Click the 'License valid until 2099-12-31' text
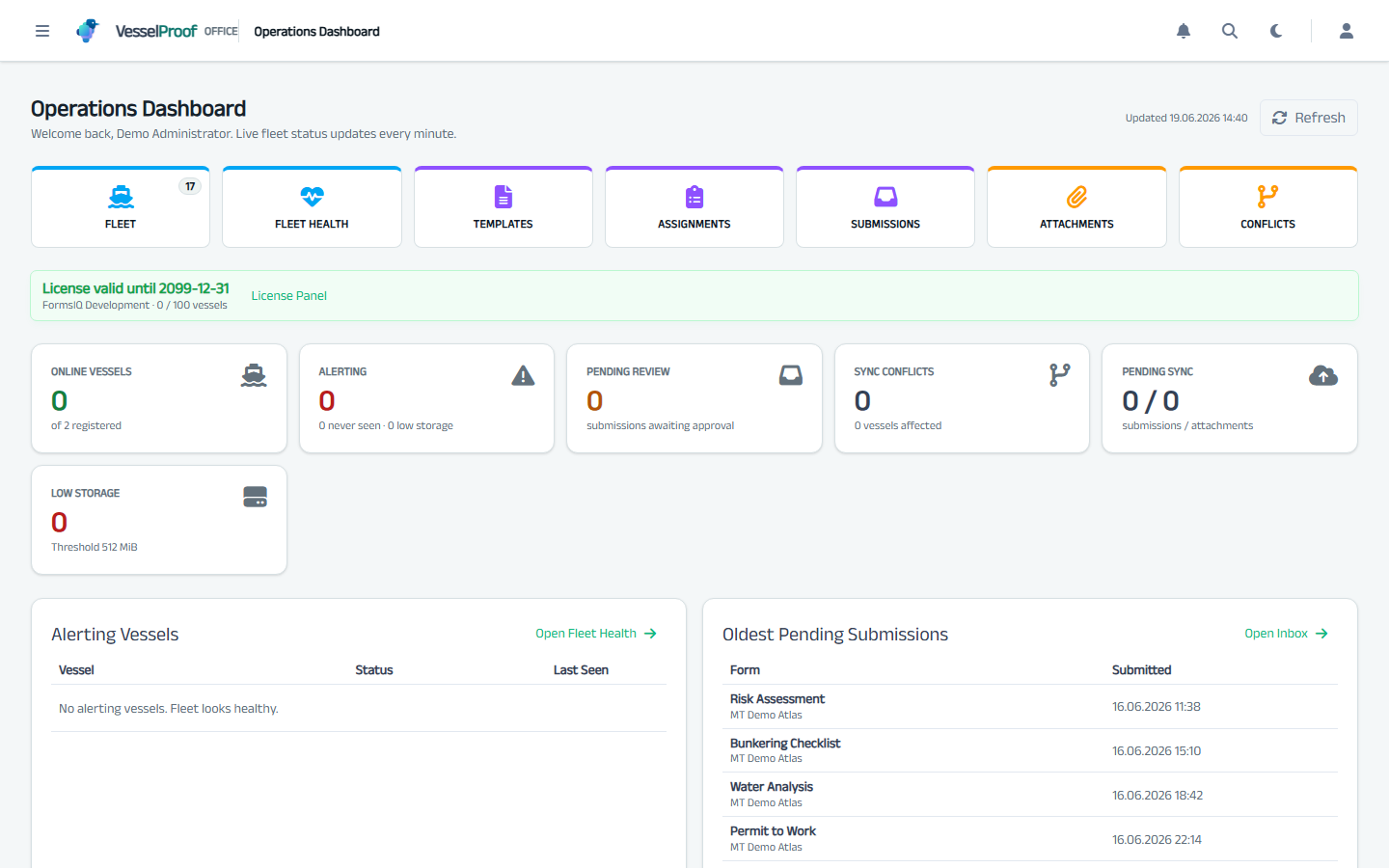Viewport: 1389px width, 868px height. coord(136,288)
